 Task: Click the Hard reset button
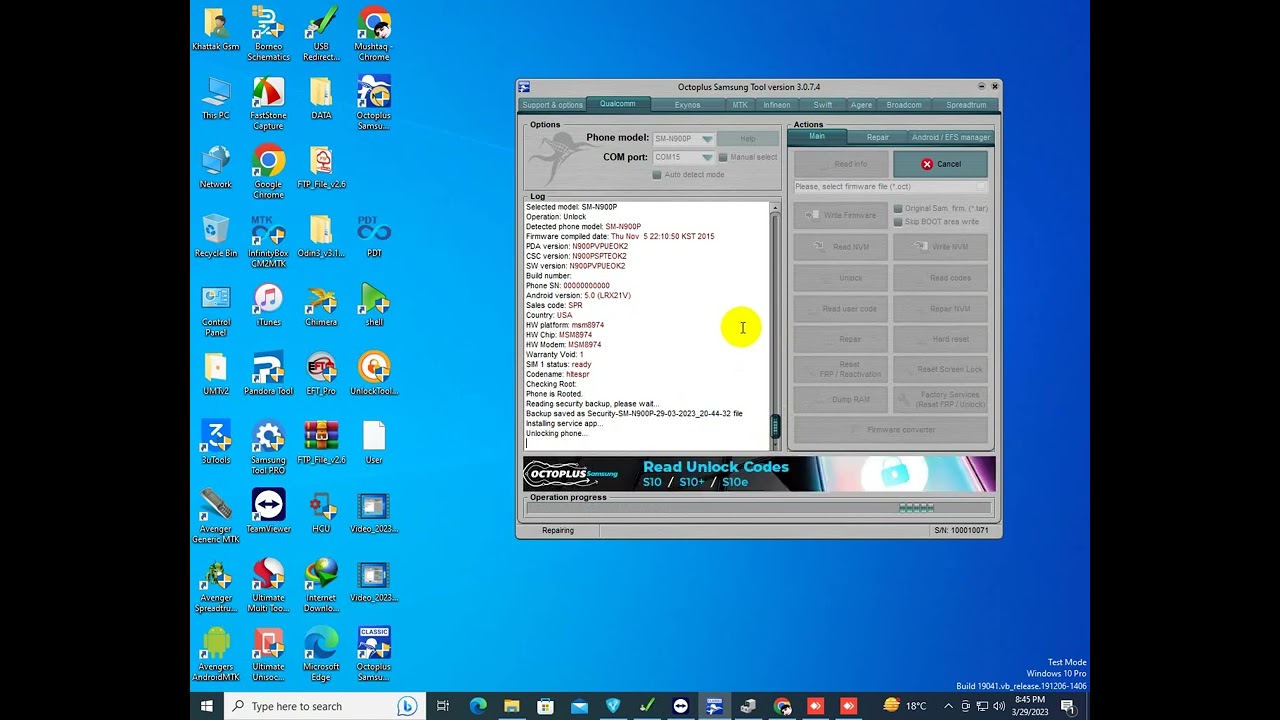click(941, 339)
